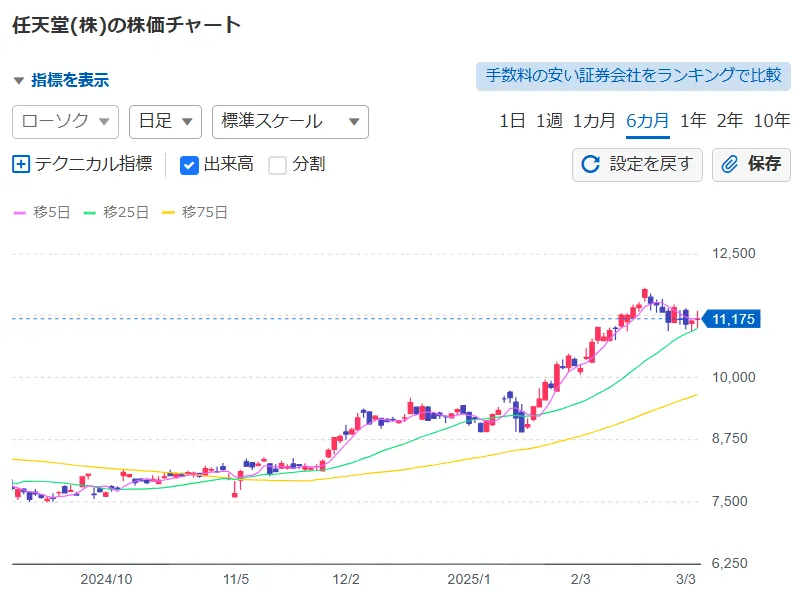The width and height of the screenshot is (804, 599).
Task: Open the ローソク chart type dropdown
Action: click(66, 122)
